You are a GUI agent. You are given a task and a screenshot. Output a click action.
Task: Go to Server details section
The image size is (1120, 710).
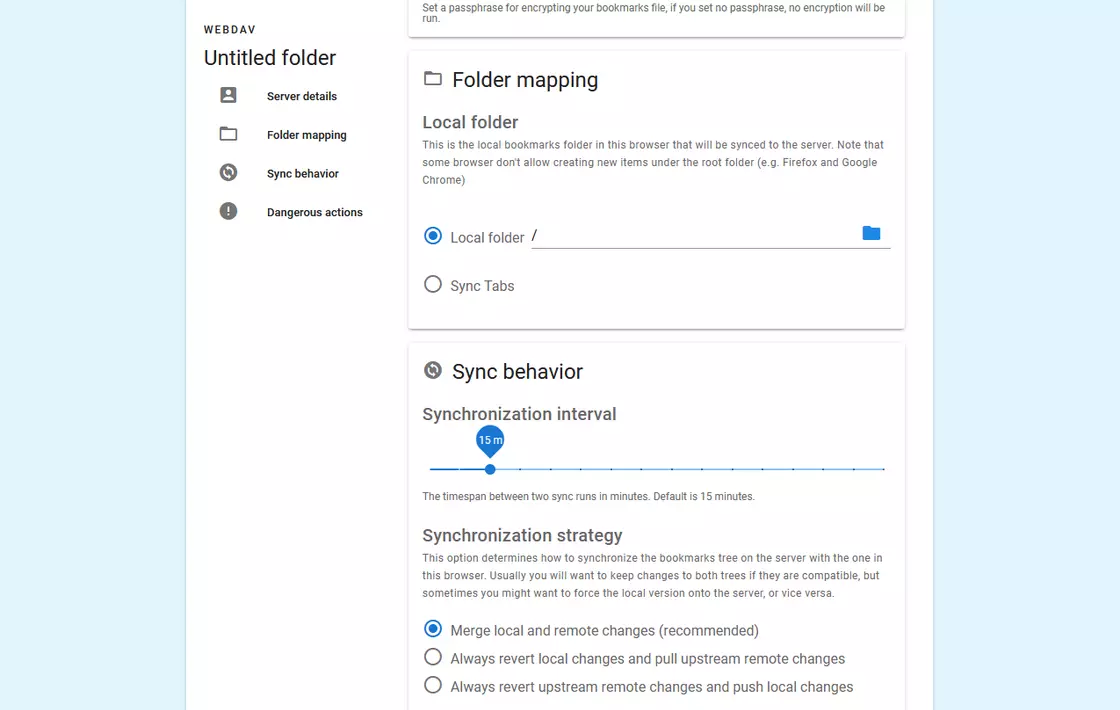(301, 96)
